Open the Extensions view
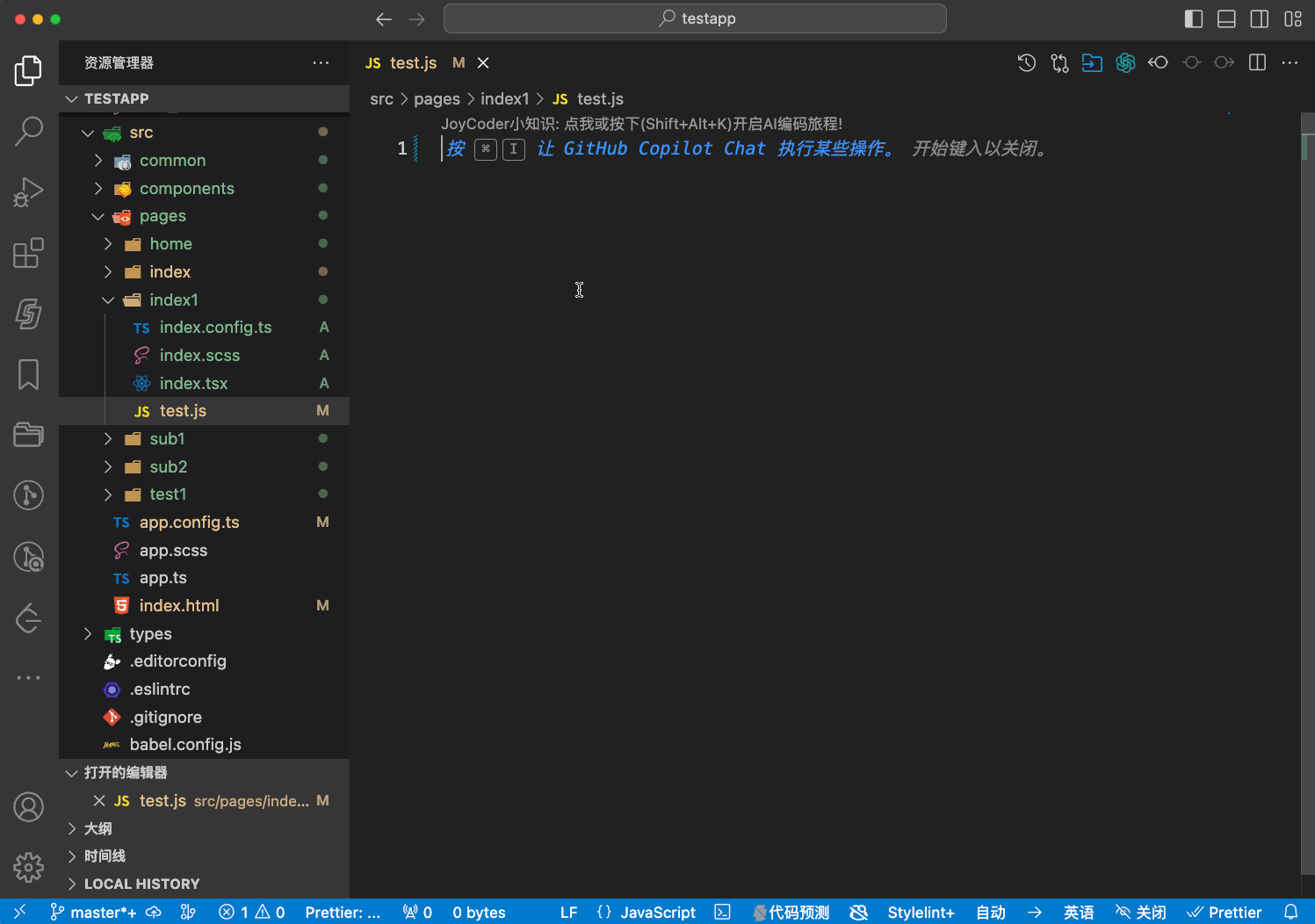Screen dimensions: 1315x924 [x=28, y=253]
